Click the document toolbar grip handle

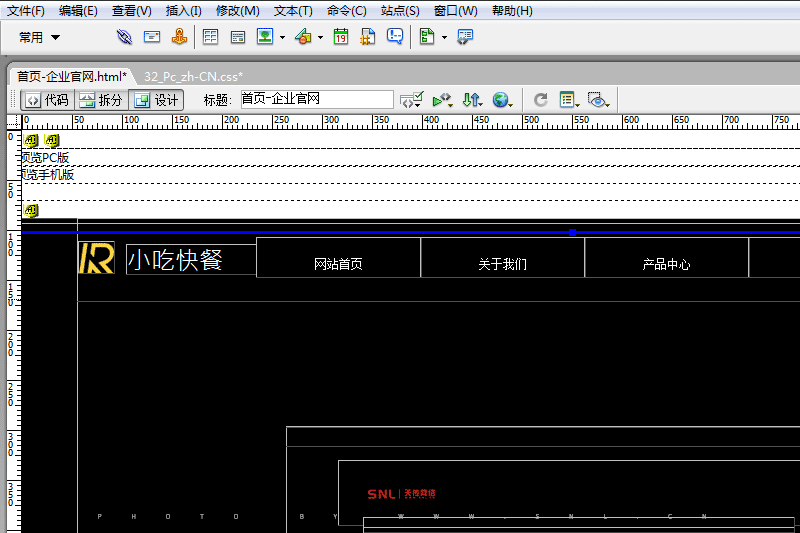(14, 99)
